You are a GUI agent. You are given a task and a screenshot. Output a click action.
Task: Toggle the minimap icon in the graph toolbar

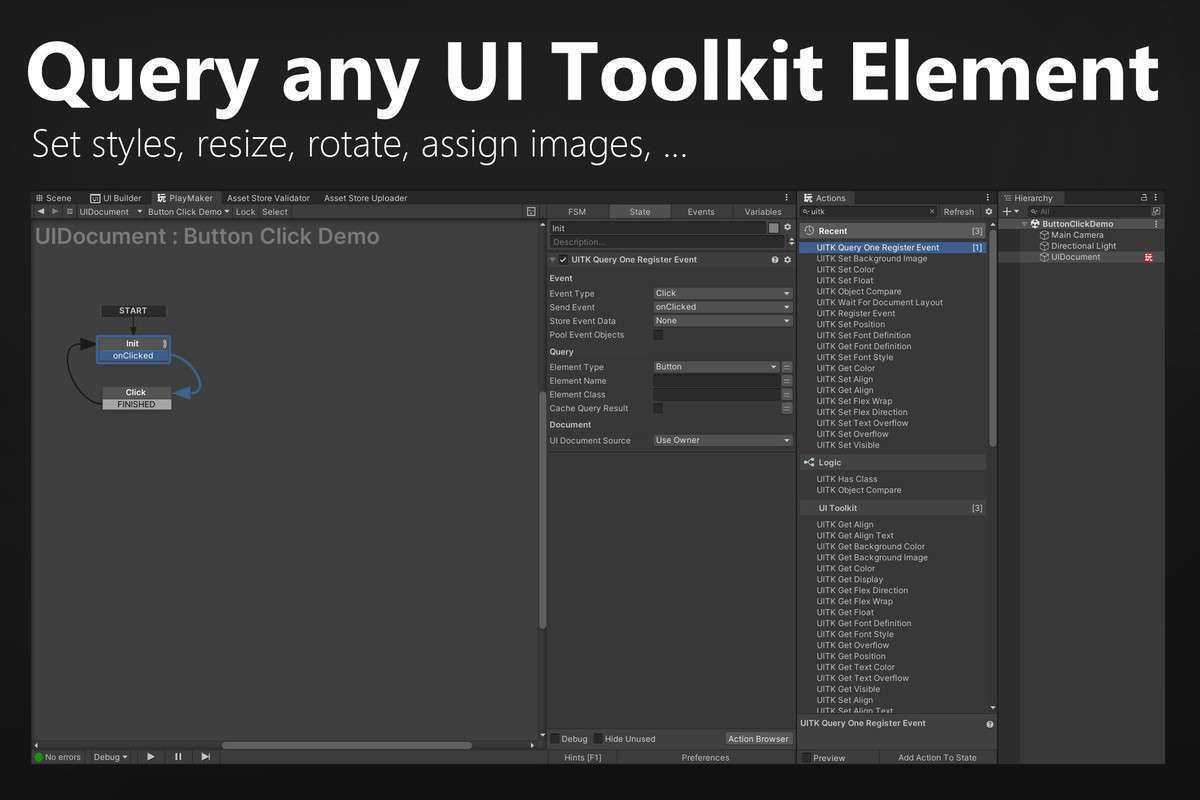[531, 212]
